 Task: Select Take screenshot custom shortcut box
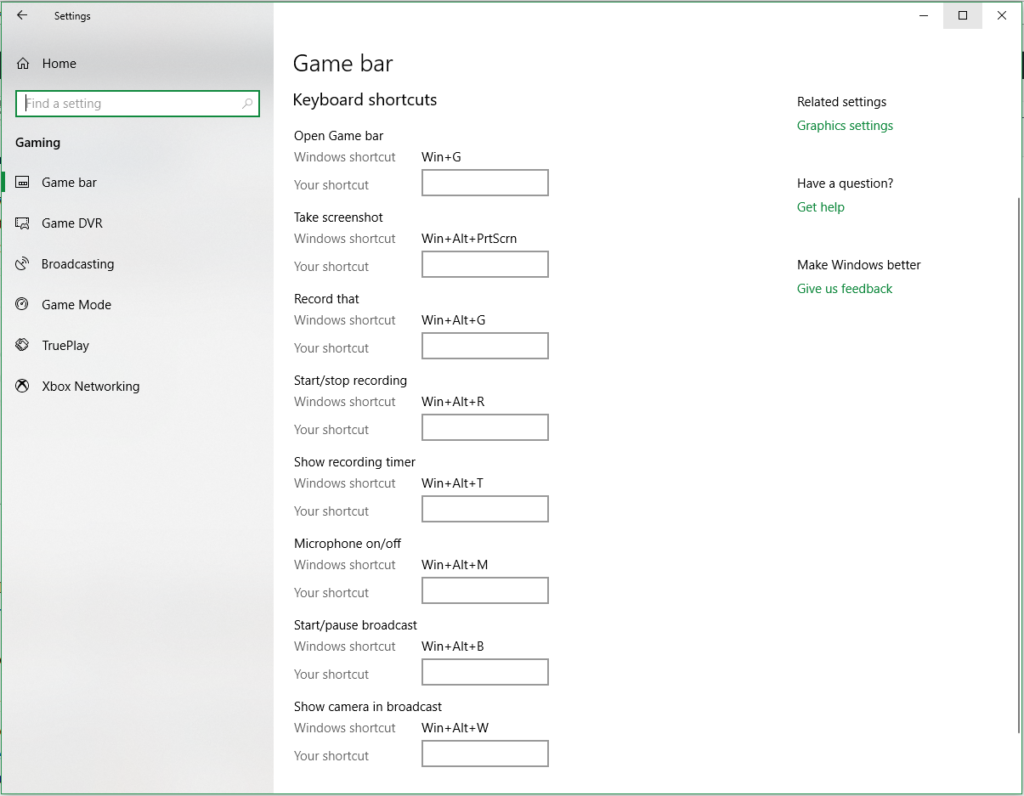click(x=485, y=265)
